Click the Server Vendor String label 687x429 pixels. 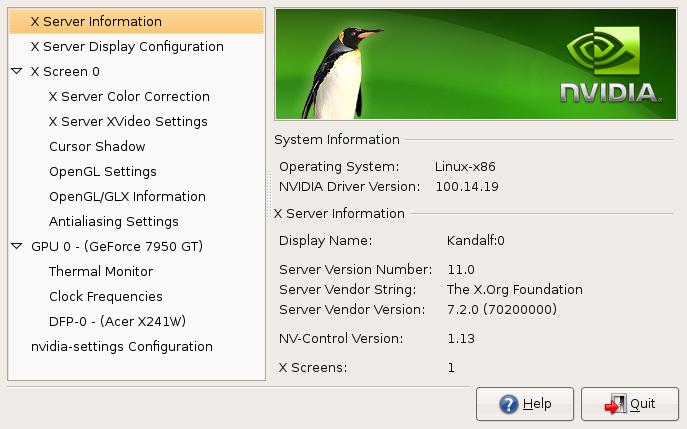click(347, 290)
